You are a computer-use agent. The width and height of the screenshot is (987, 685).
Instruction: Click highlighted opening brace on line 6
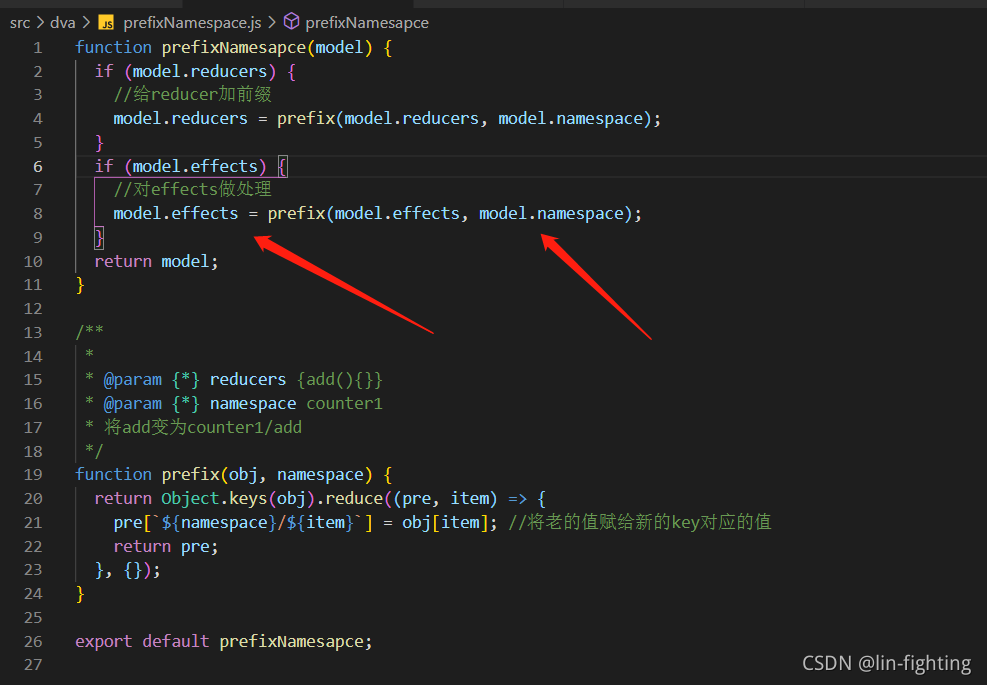click(282, 167)
